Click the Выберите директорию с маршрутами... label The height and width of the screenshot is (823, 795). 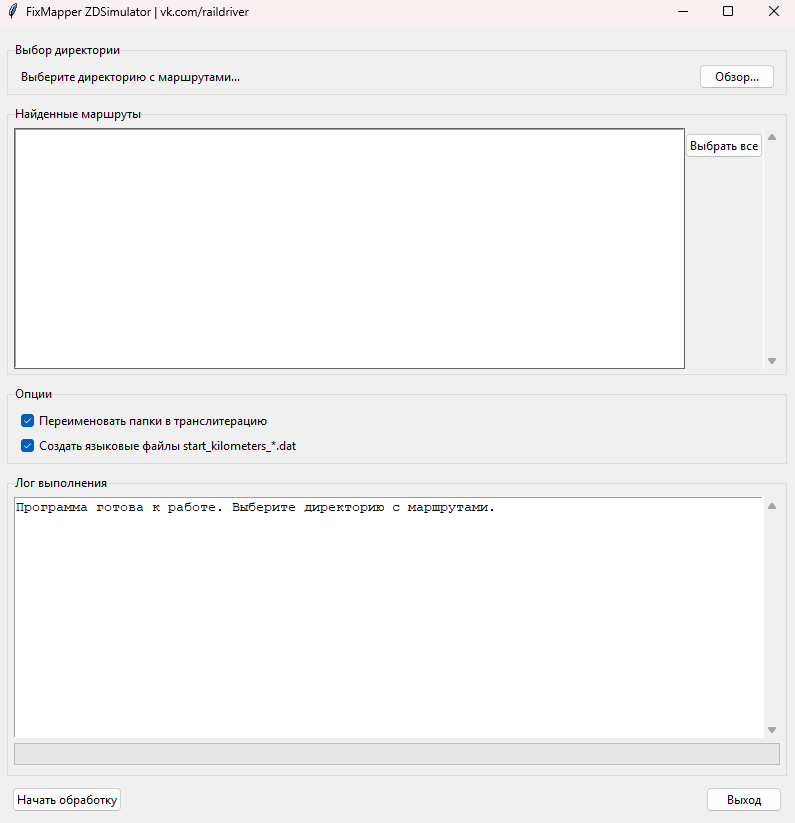coord(130,77)
